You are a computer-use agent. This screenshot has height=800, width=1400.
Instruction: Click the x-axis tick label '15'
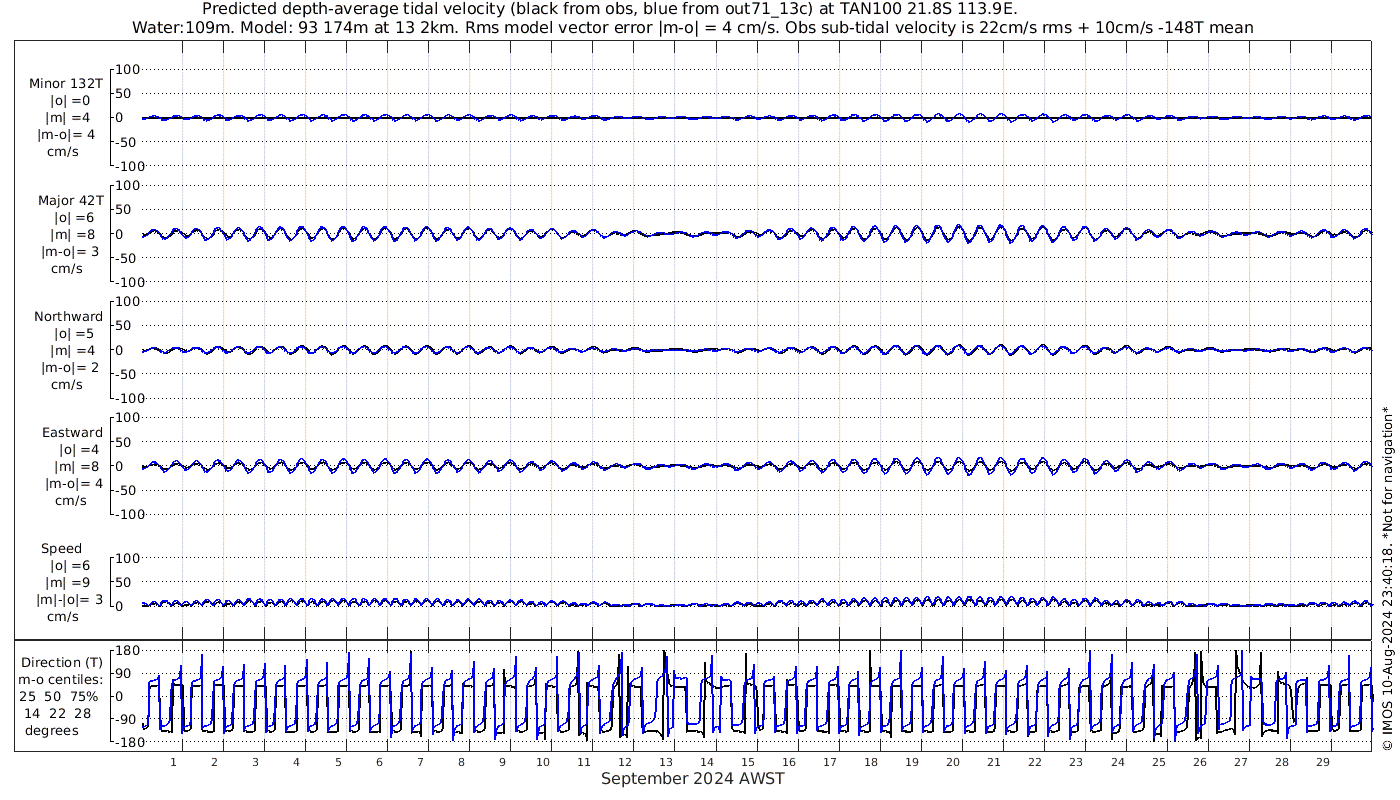click(748, 762)
